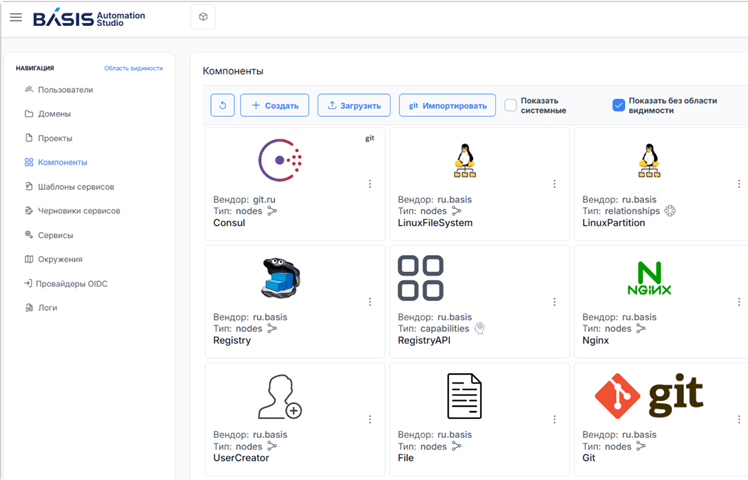Click the git Импортировать button
This screenshot has width=748, height=480.
point(447,105)
